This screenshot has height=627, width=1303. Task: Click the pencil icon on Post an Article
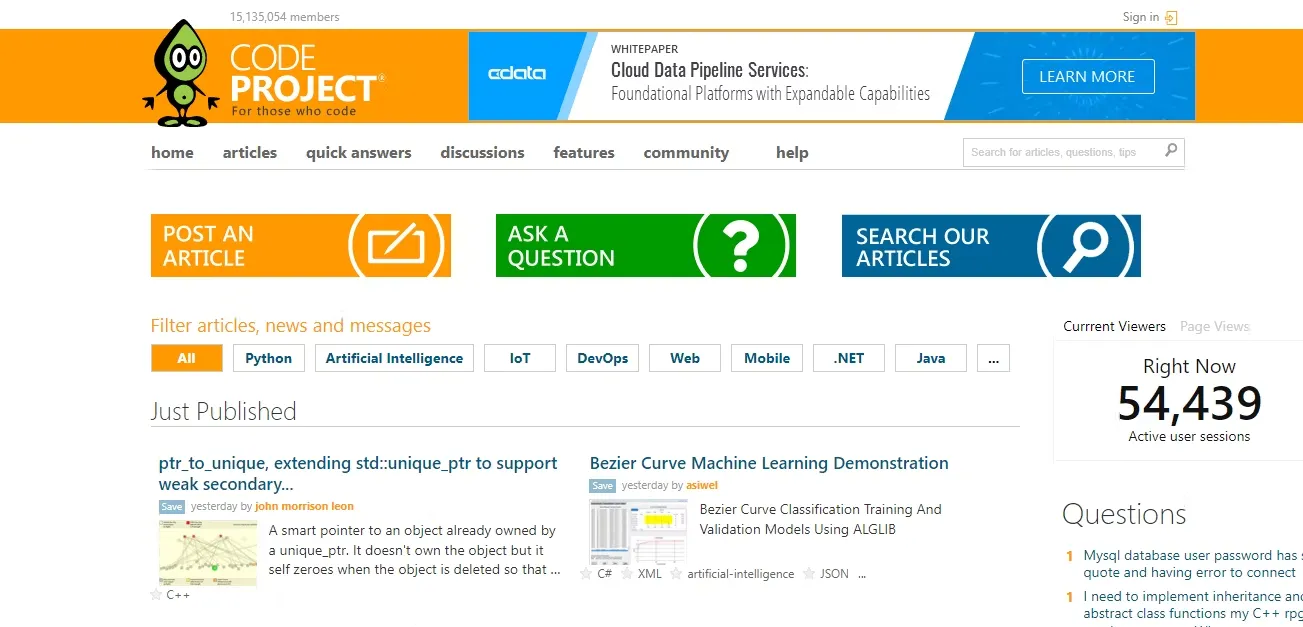[x=395, y=246]
